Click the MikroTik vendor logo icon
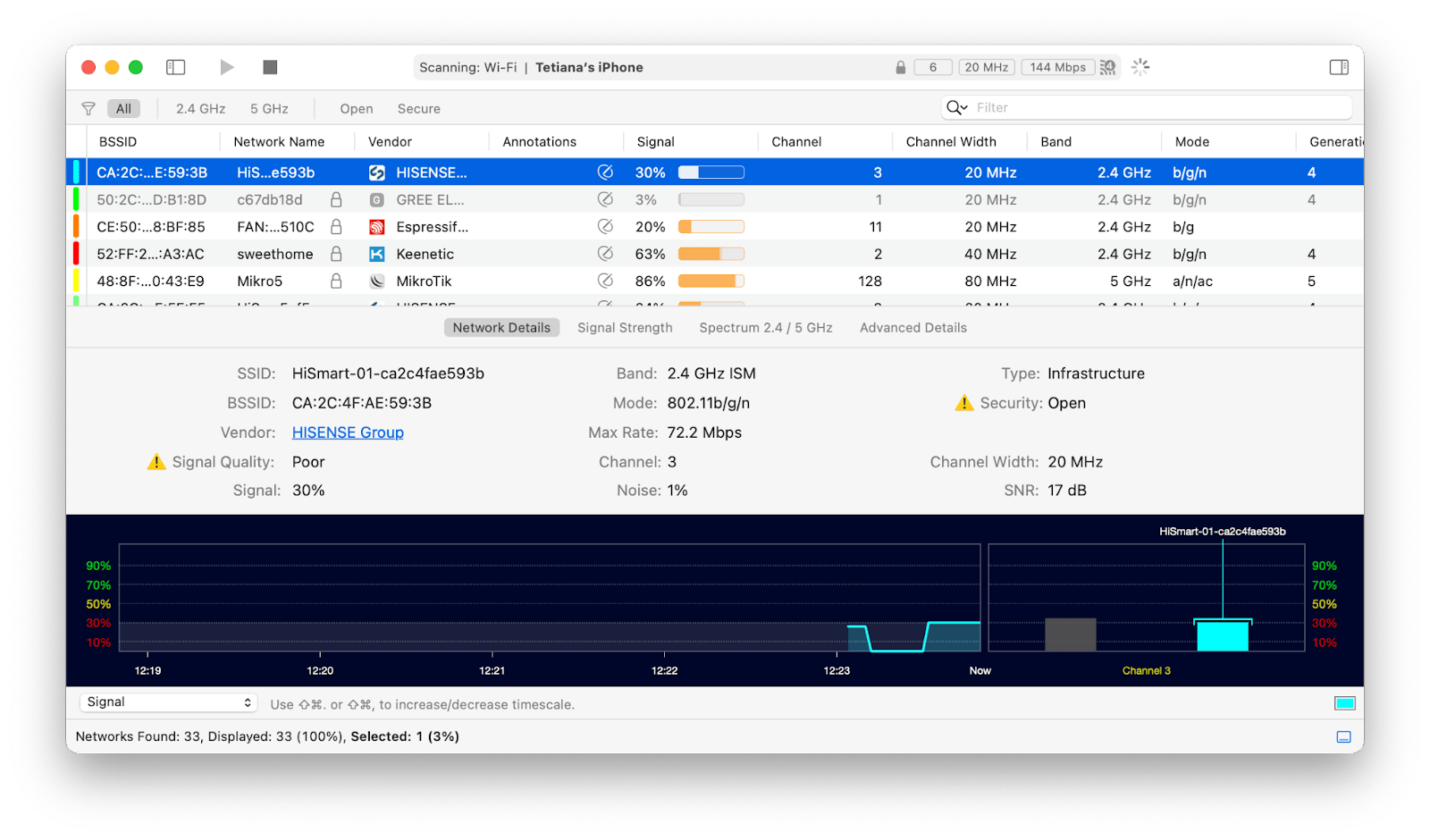The width and height of the screenshot is (1430, 840). [377, 281]
